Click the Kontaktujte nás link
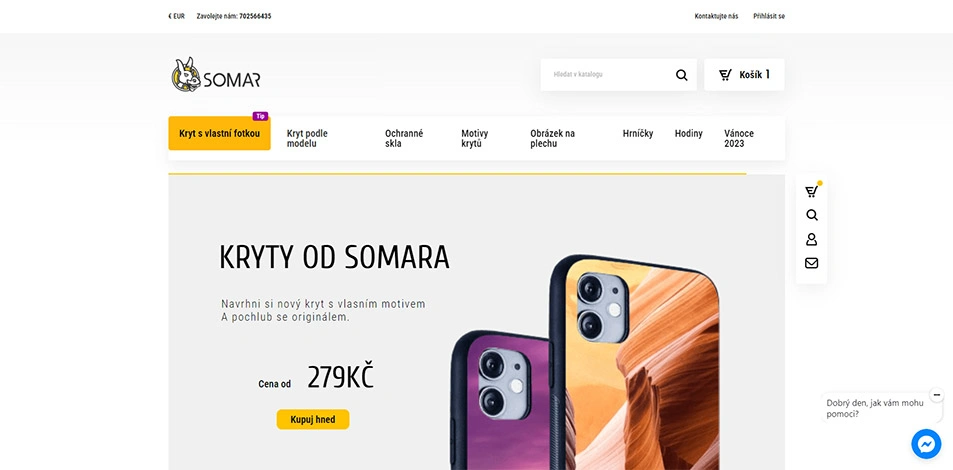This screenshot has width=953, height=470. (x=717, y=16)
